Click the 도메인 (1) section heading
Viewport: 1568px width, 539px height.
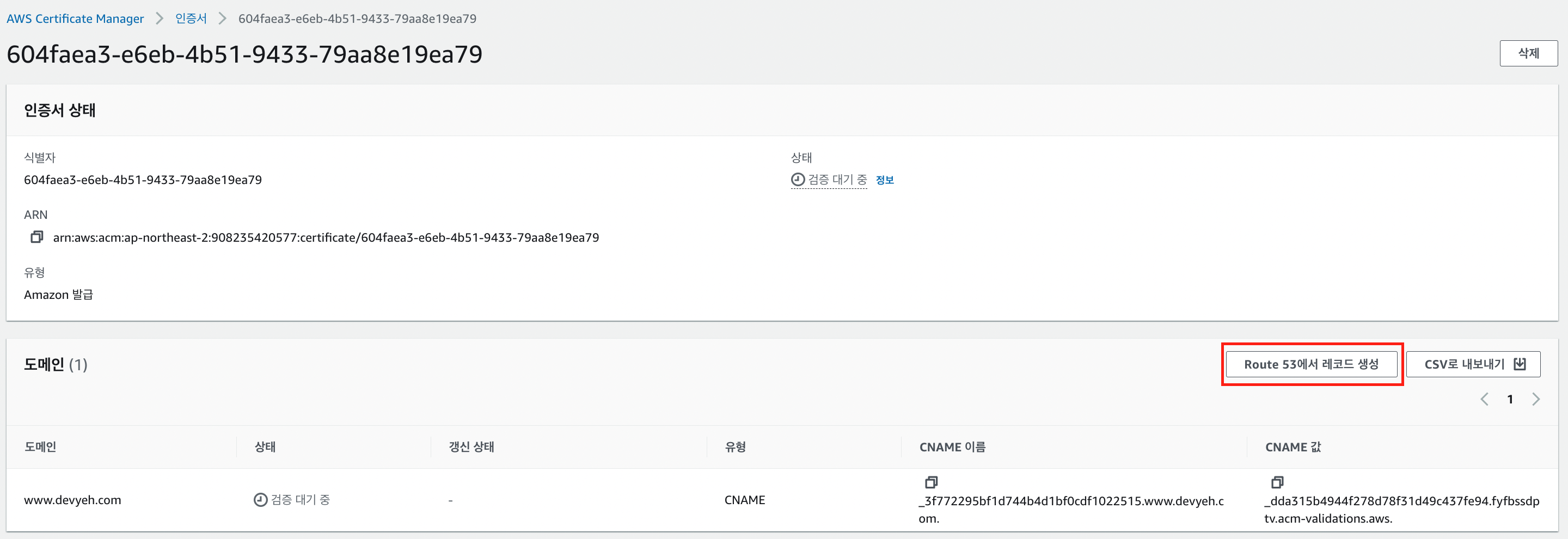tap(56, 364)
